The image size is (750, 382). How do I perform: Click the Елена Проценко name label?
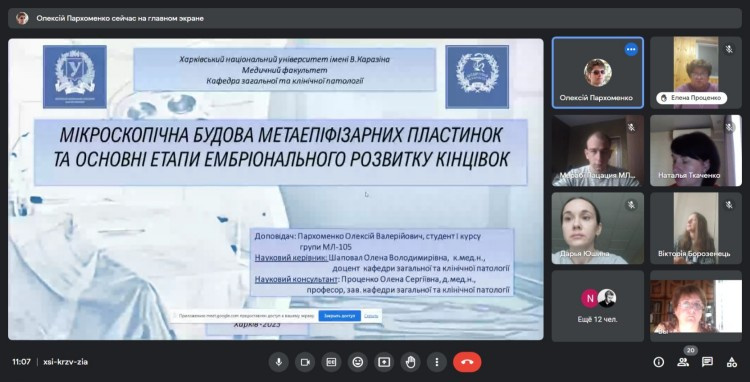coord(692,98)
